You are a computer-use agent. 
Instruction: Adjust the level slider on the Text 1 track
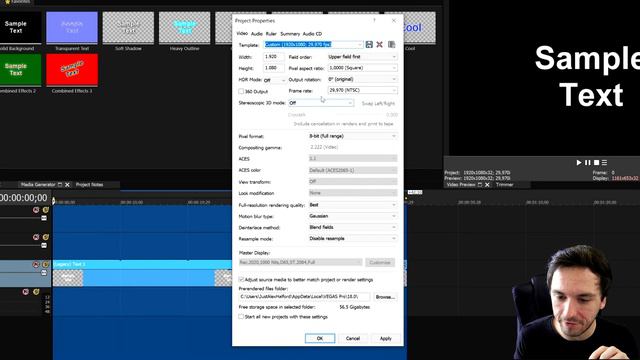click(44, 273)
